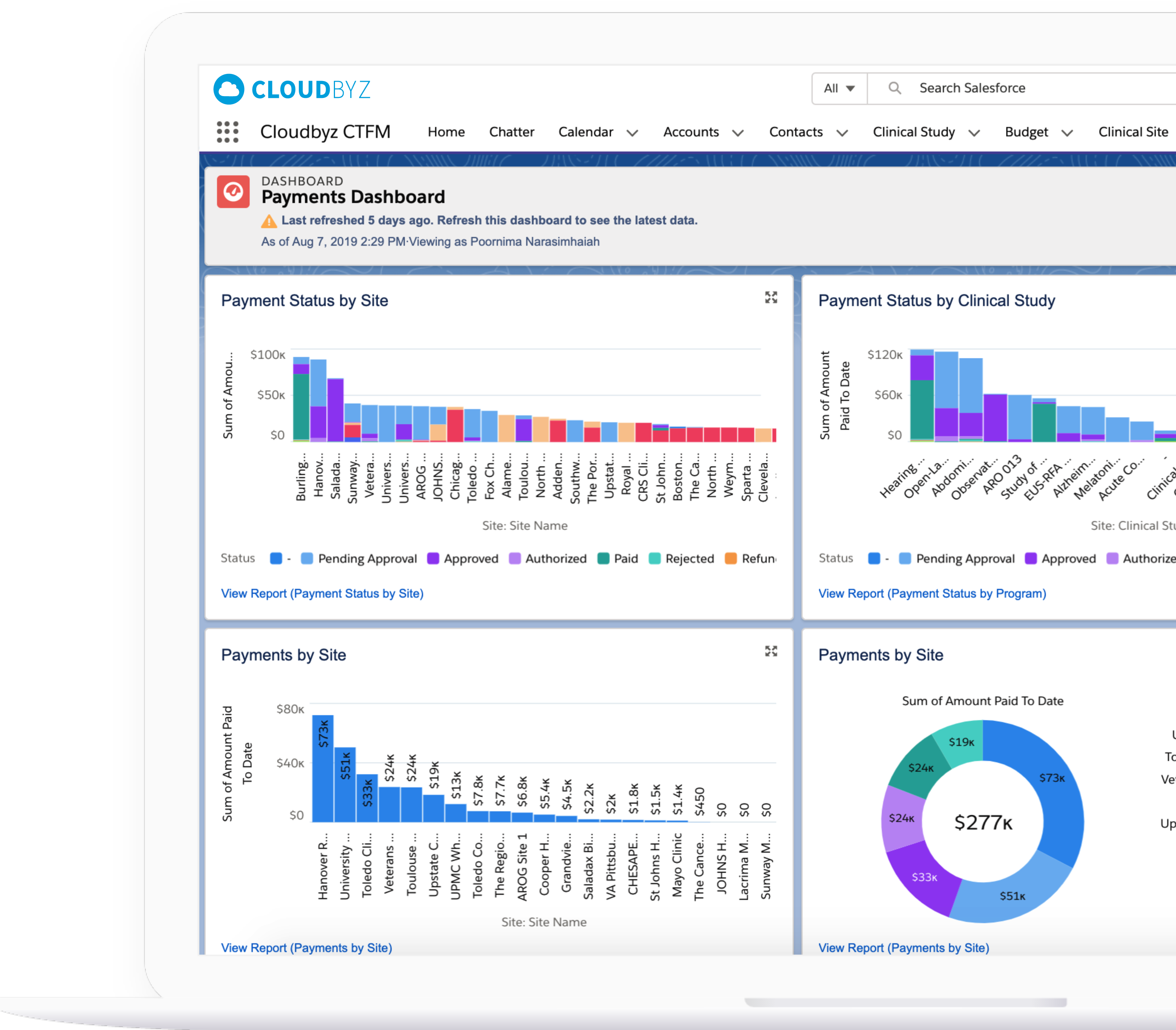Click the Mayo Clinic axis label
The image size is (1176, 1030).
677,866
